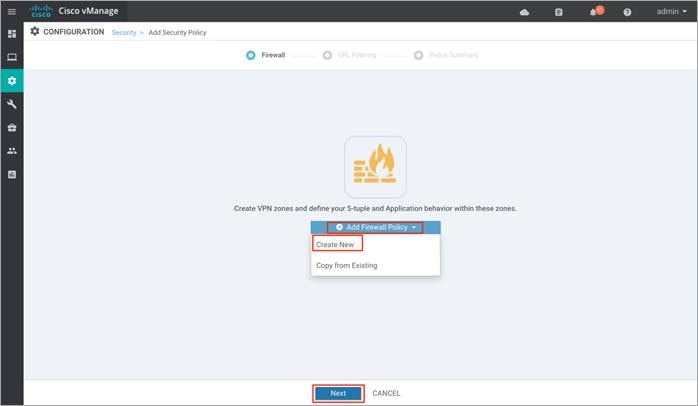Image resolution: width=698 pixels, height=406 pixels.
Task: Click the cloud icon in header
Action: (x=524, y=12)
